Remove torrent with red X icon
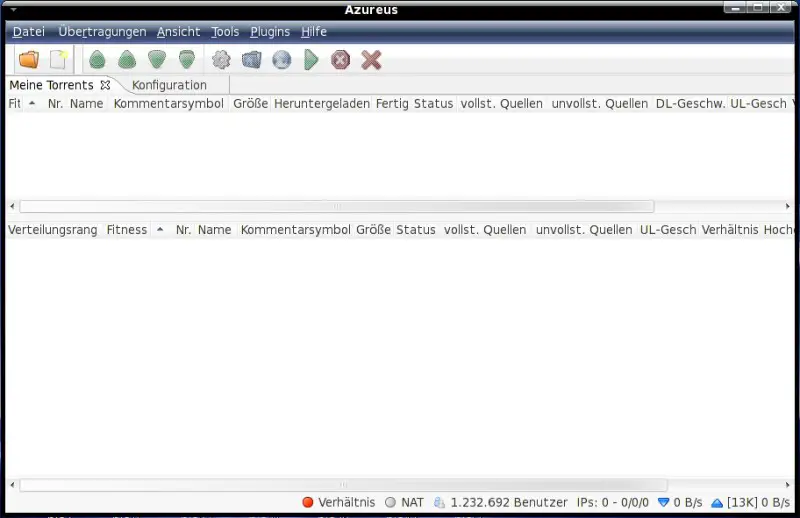This screenshot has width=800, height=518. [x=371, y=60]
